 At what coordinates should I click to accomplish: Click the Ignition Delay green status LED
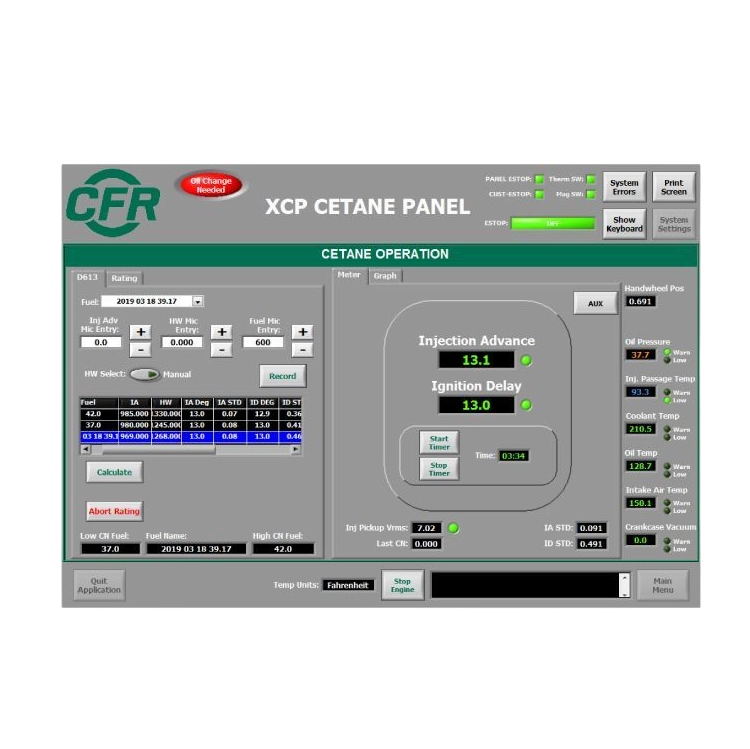(526, 405)
